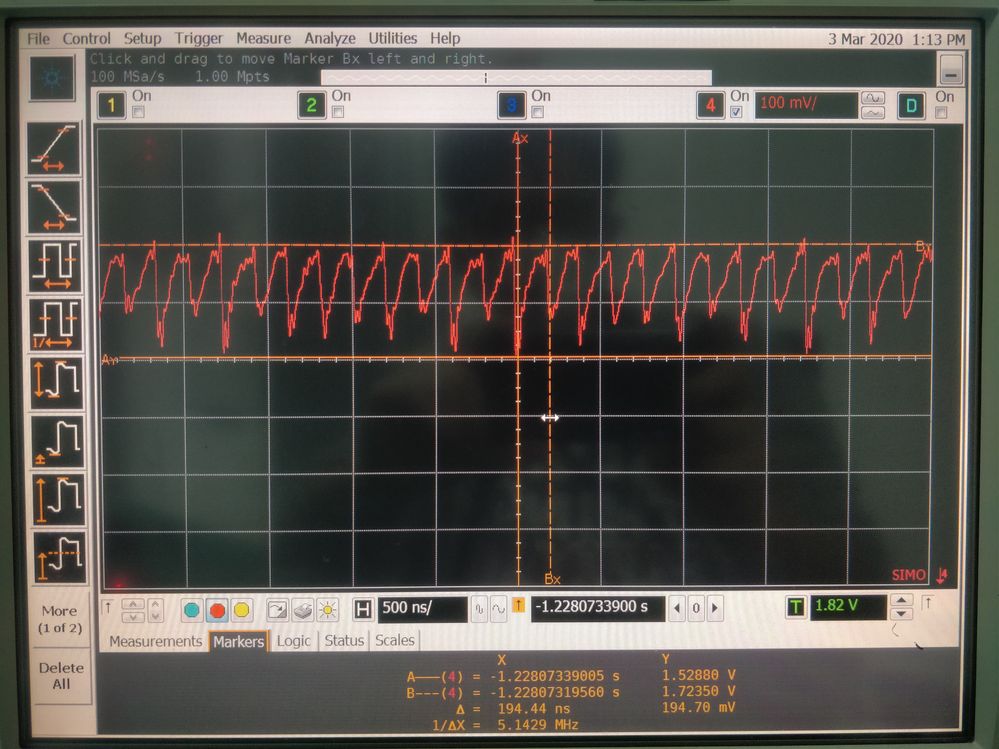The width and height of the screenshot is (999, 749).
Task: Increase the trigger level with up arrow
Action: coord(901,601)
